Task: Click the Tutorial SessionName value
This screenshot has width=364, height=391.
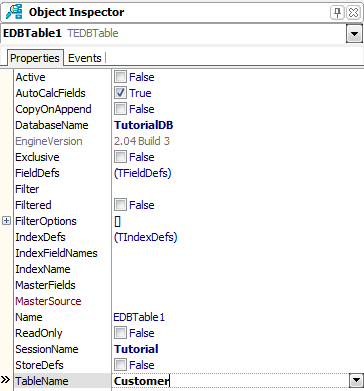Action: pos(136,349)
